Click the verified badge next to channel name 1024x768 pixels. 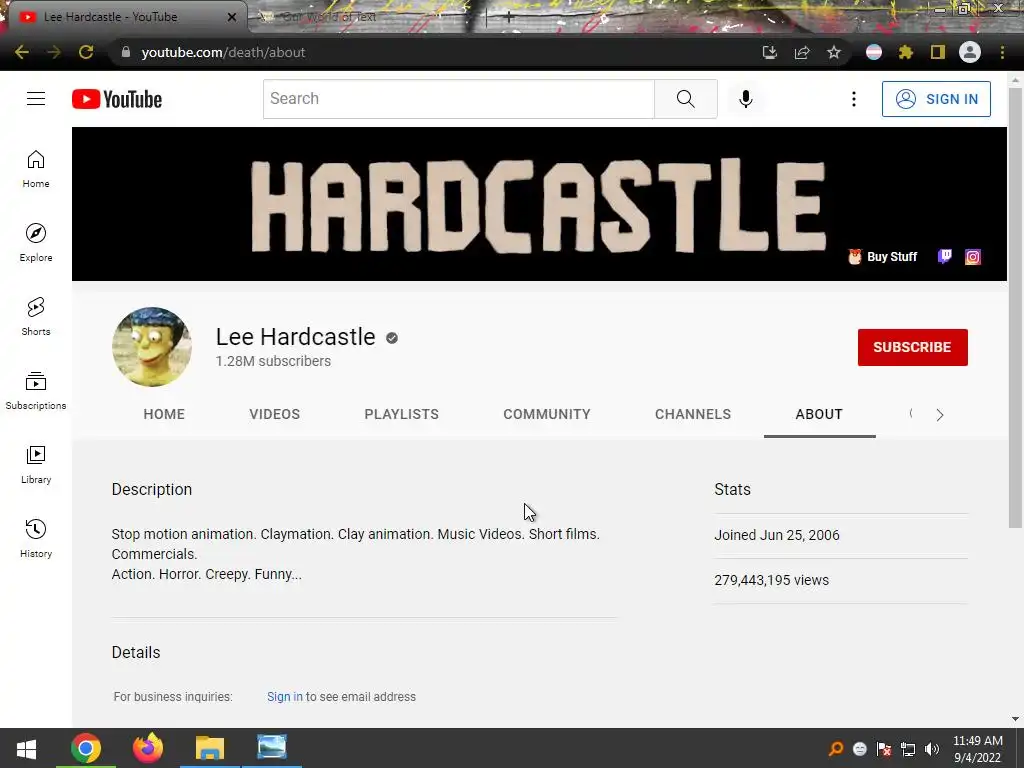click(x=392, y=338)
